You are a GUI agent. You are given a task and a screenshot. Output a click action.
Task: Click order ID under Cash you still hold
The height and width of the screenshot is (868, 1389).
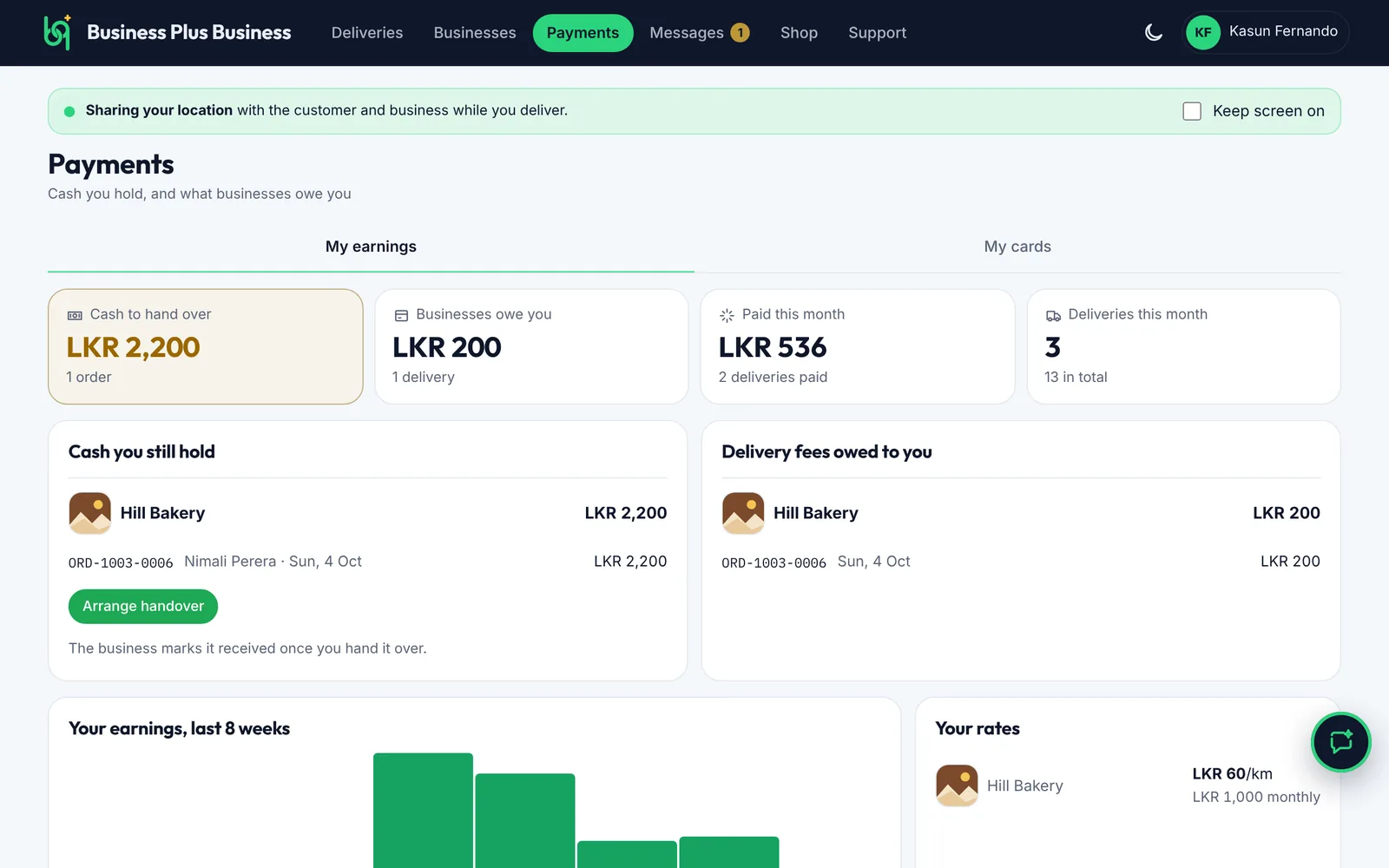coord(121,562)
